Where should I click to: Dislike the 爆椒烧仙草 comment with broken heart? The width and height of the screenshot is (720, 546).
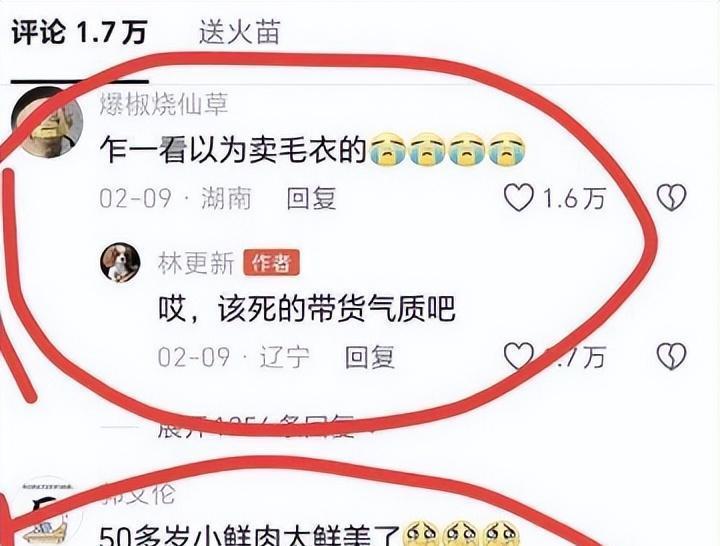coord(672,197)
